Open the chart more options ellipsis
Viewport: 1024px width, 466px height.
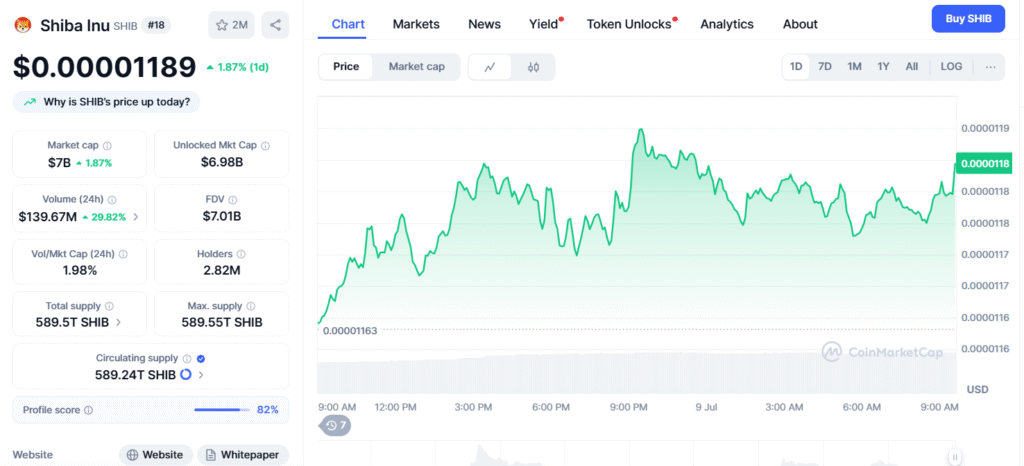(x=991, y=67)
